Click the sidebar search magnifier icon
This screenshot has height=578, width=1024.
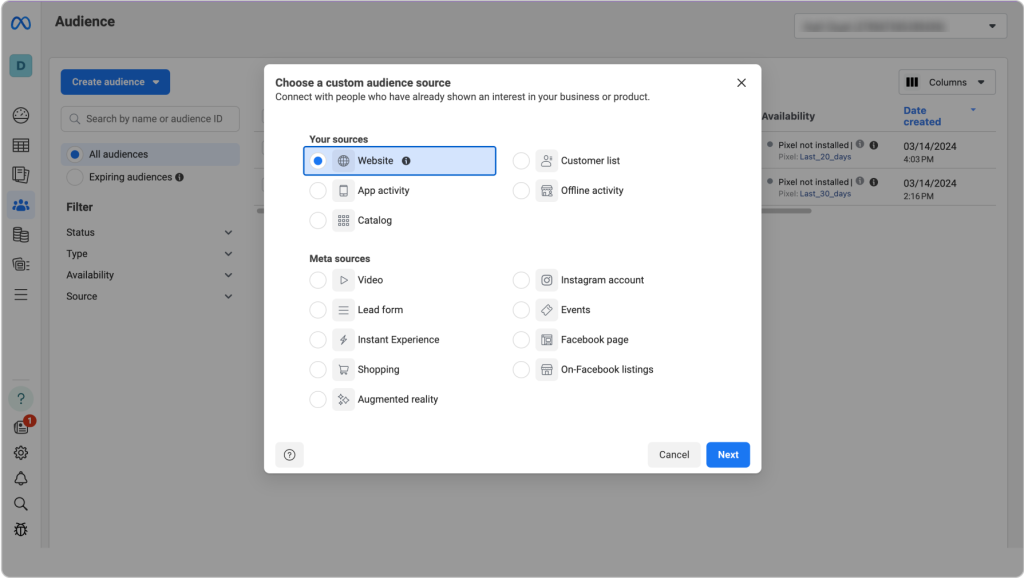pos(21,504)
